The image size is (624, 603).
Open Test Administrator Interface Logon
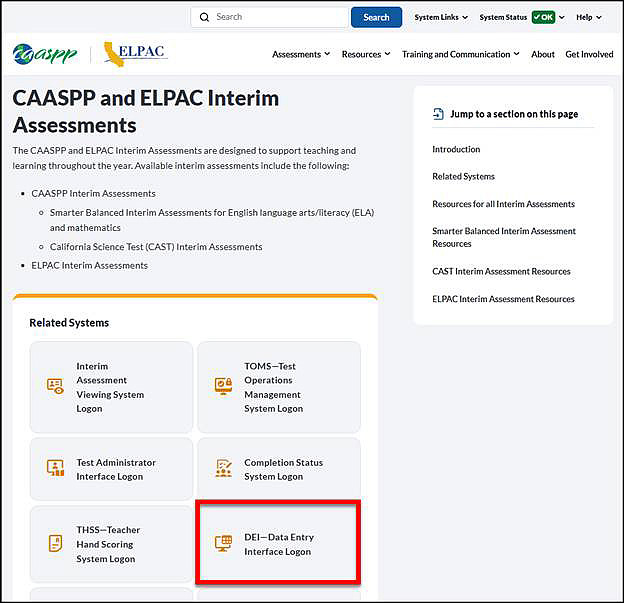pyautogui.click(x=111, y=469)
